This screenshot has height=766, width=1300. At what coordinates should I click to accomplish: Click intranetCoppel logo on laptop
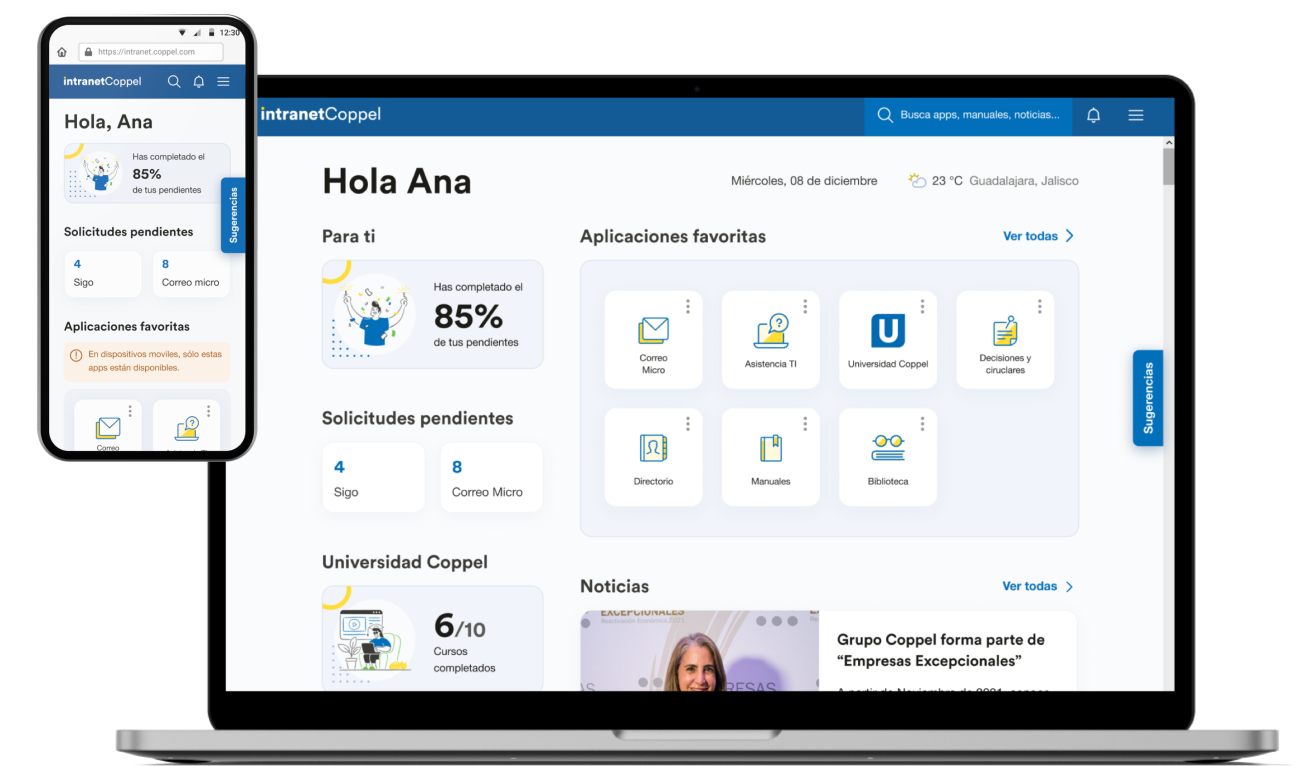[x=321, y=114]
